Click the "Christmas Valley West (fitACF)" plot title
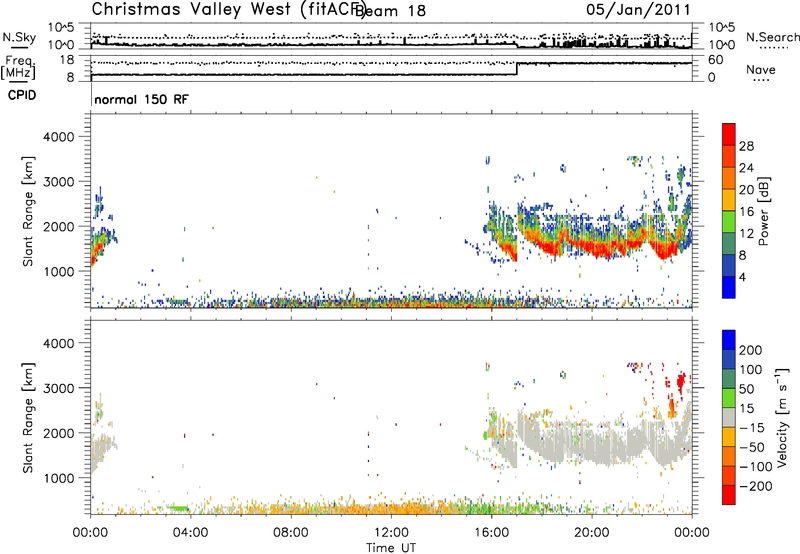 [x=228, y=10]
